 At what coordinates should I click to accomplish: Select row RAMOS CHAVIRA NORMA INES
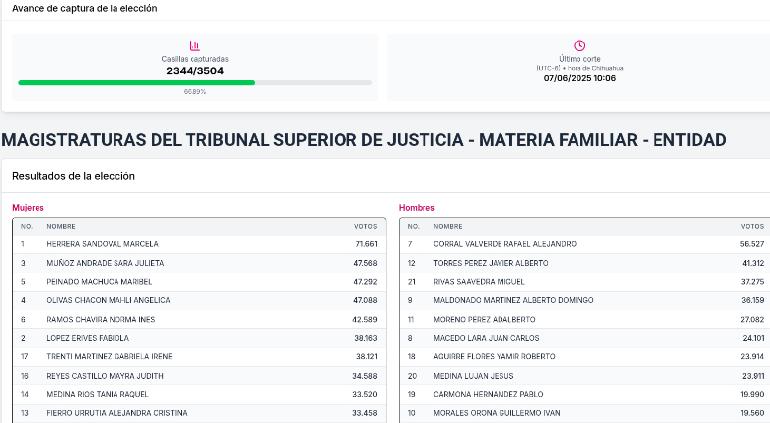pyautogui.click(x=199, y=319)
